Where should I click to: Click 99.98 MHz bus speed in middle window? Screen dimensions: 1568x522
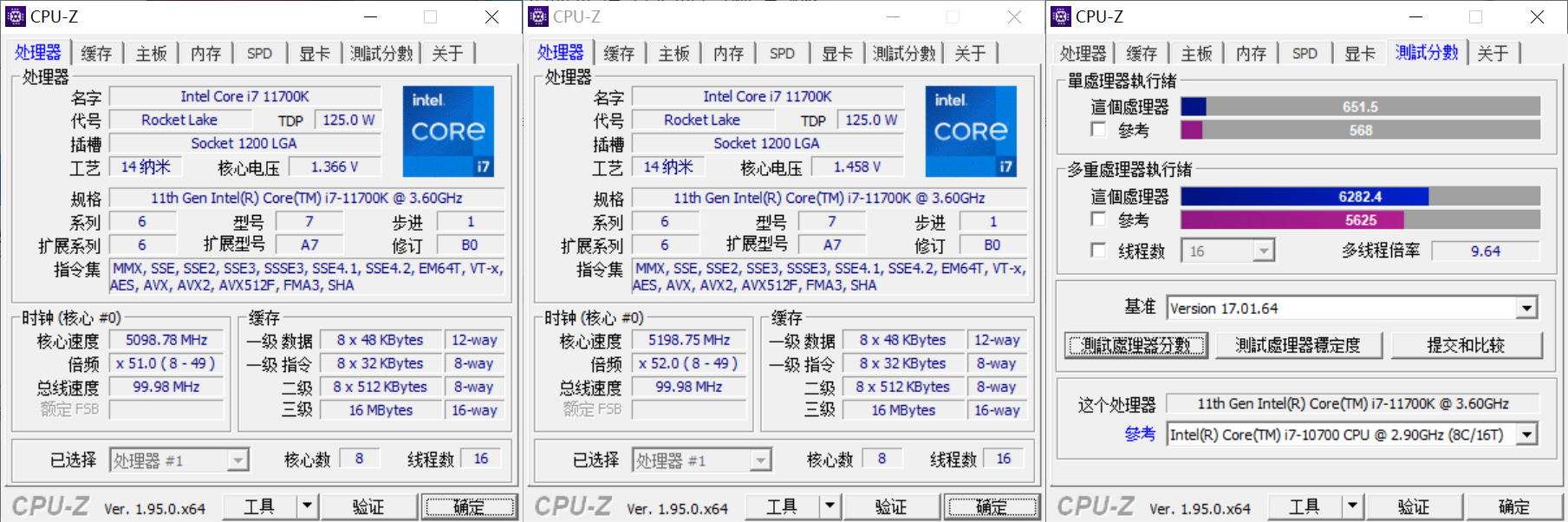click(x=689, y=387)
